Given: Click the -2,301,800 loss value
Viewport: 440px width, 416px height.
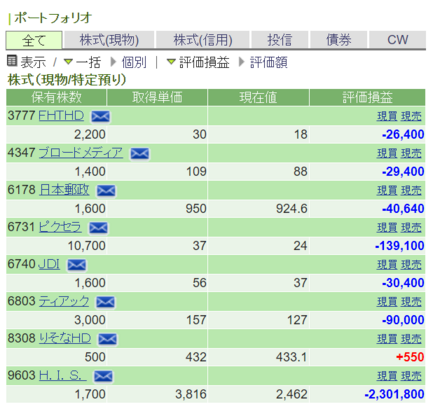Looking at the screenshot, I should click(x=394, y=394).
